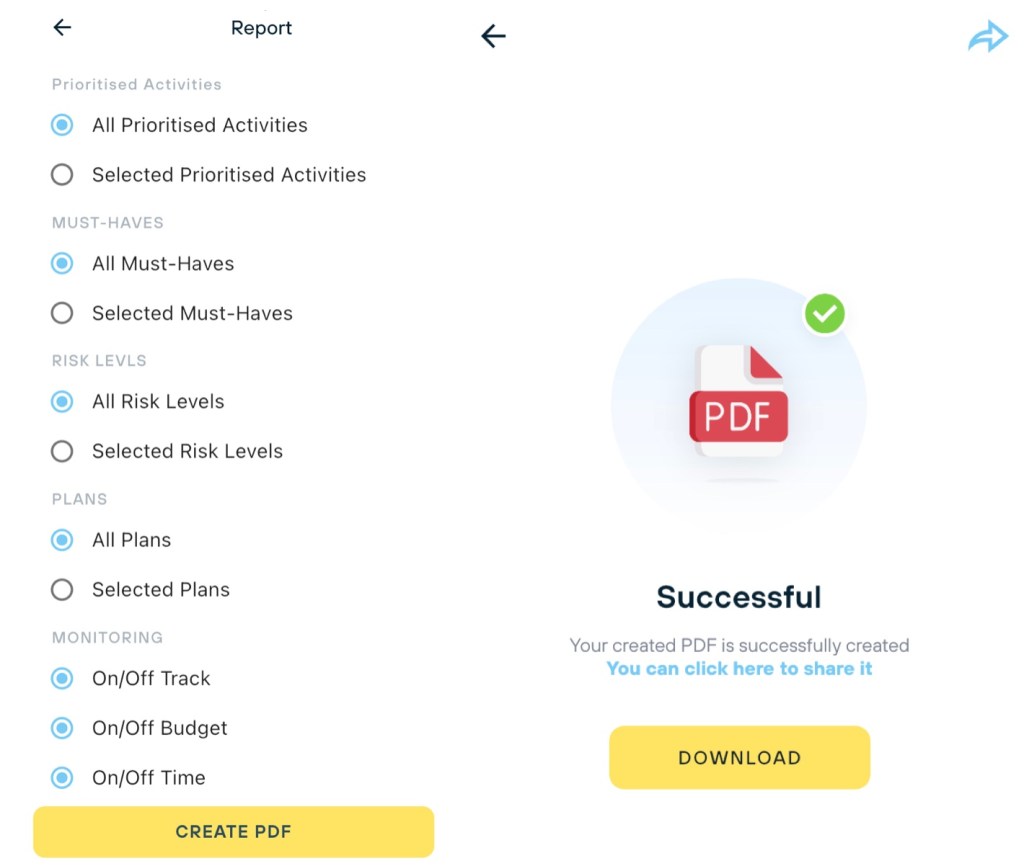Select All Risk Levels radio button

click(x=62, y=402)
